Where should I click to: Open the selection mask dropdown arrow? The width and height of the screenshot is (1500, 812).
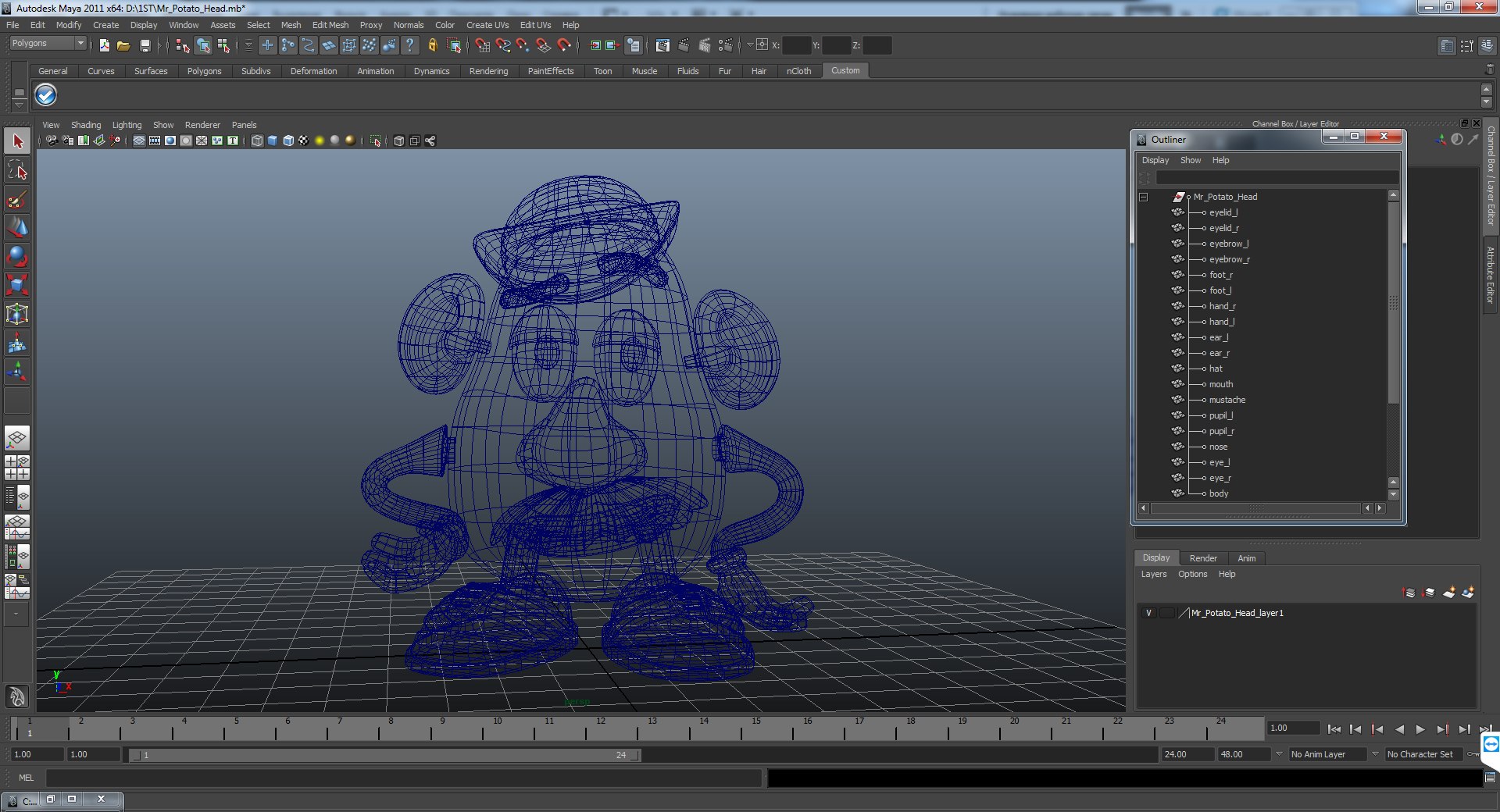pyautogui.click(x=248, y=45)
